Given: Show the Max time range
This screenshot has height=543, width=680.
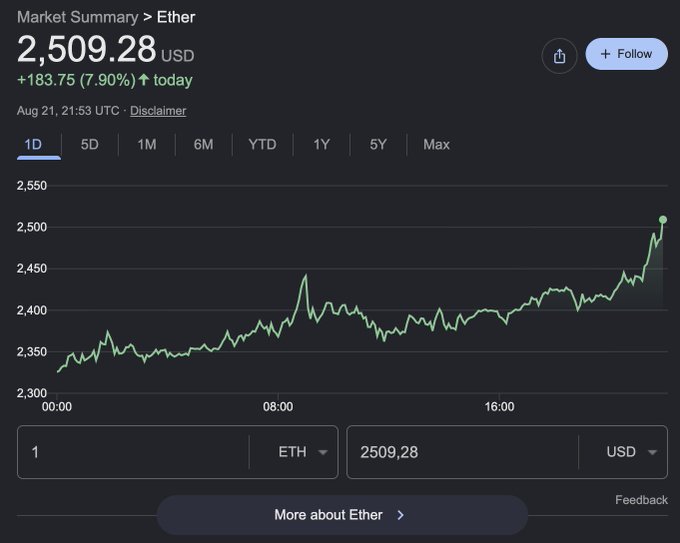Looking at the screenshot, I should [x=436, y=144].
